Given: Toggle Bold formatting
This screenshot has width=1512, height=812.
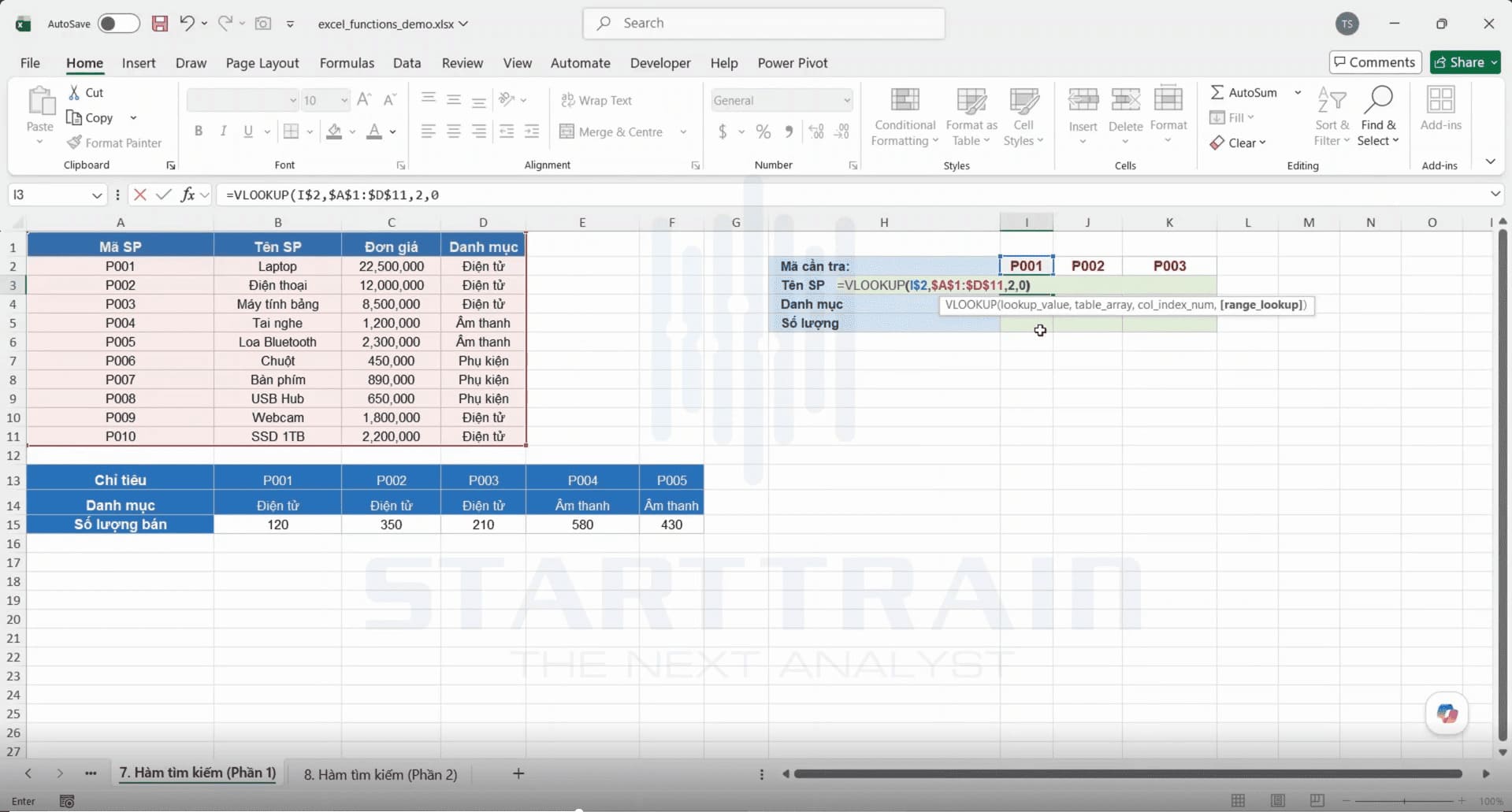Looking at the screenshot, I should [x=199, y=132].
